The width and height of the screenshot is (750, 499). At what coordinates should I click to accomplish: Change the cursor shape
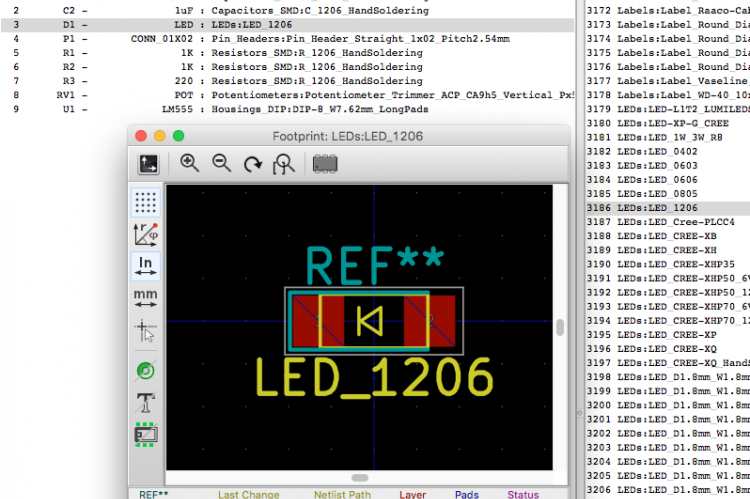145,331
